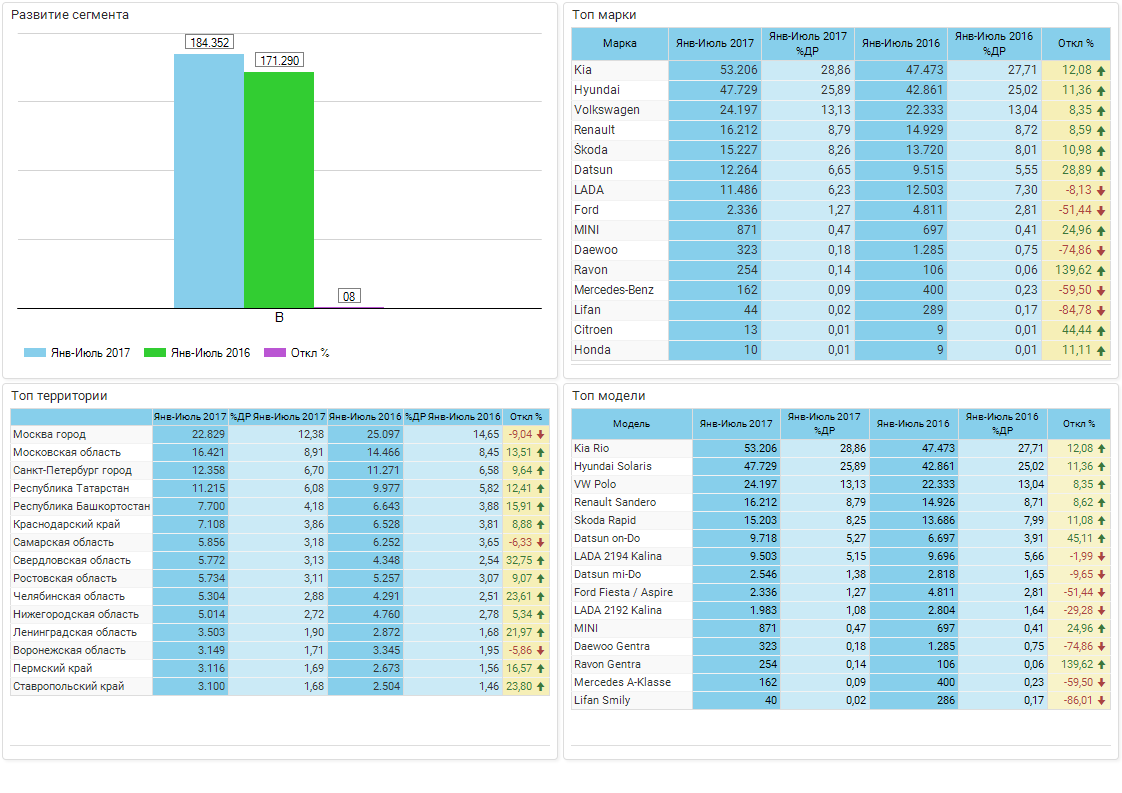Click the Топ марки panel title
Viewport: 1122px width, 793px height.
(x=604, y=15)
